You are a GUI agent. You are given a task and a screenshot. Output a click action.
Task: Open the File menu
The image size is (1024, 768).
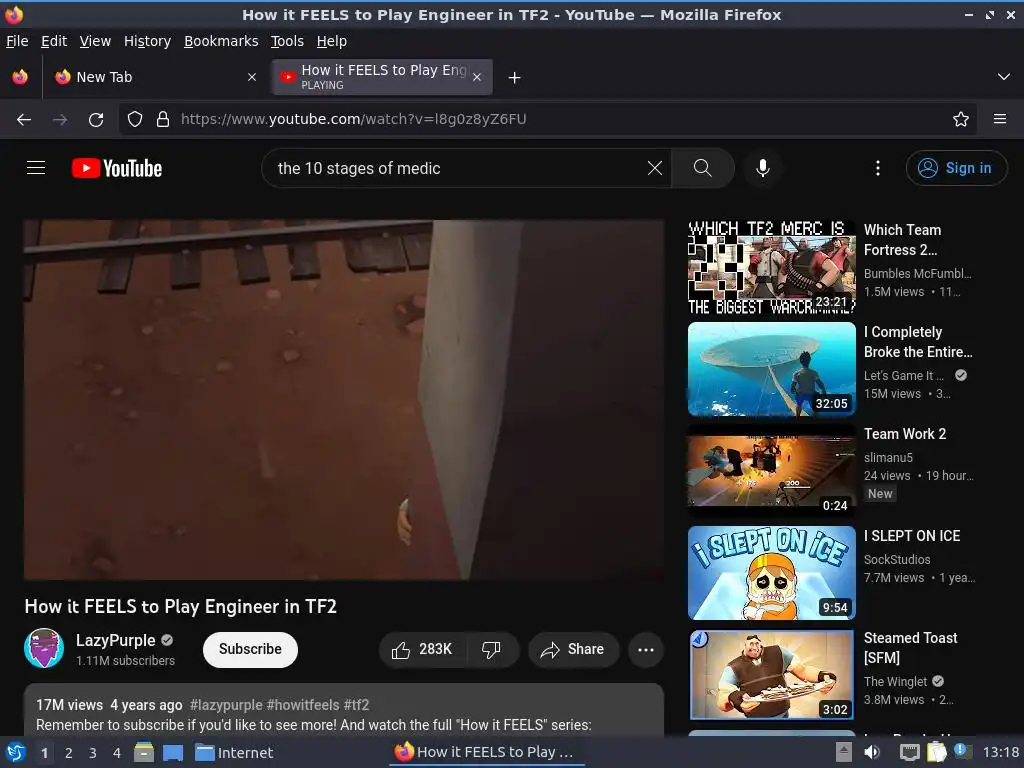tap(17, 41)
